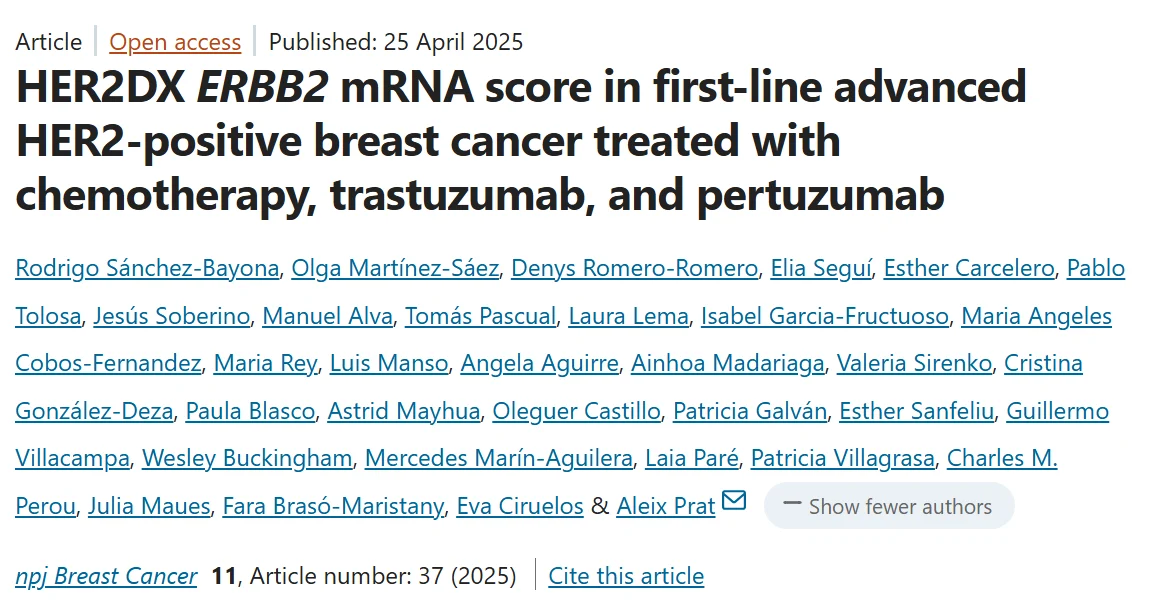
Task: Open Denys Romero-Romero author details
Action: 635,268
